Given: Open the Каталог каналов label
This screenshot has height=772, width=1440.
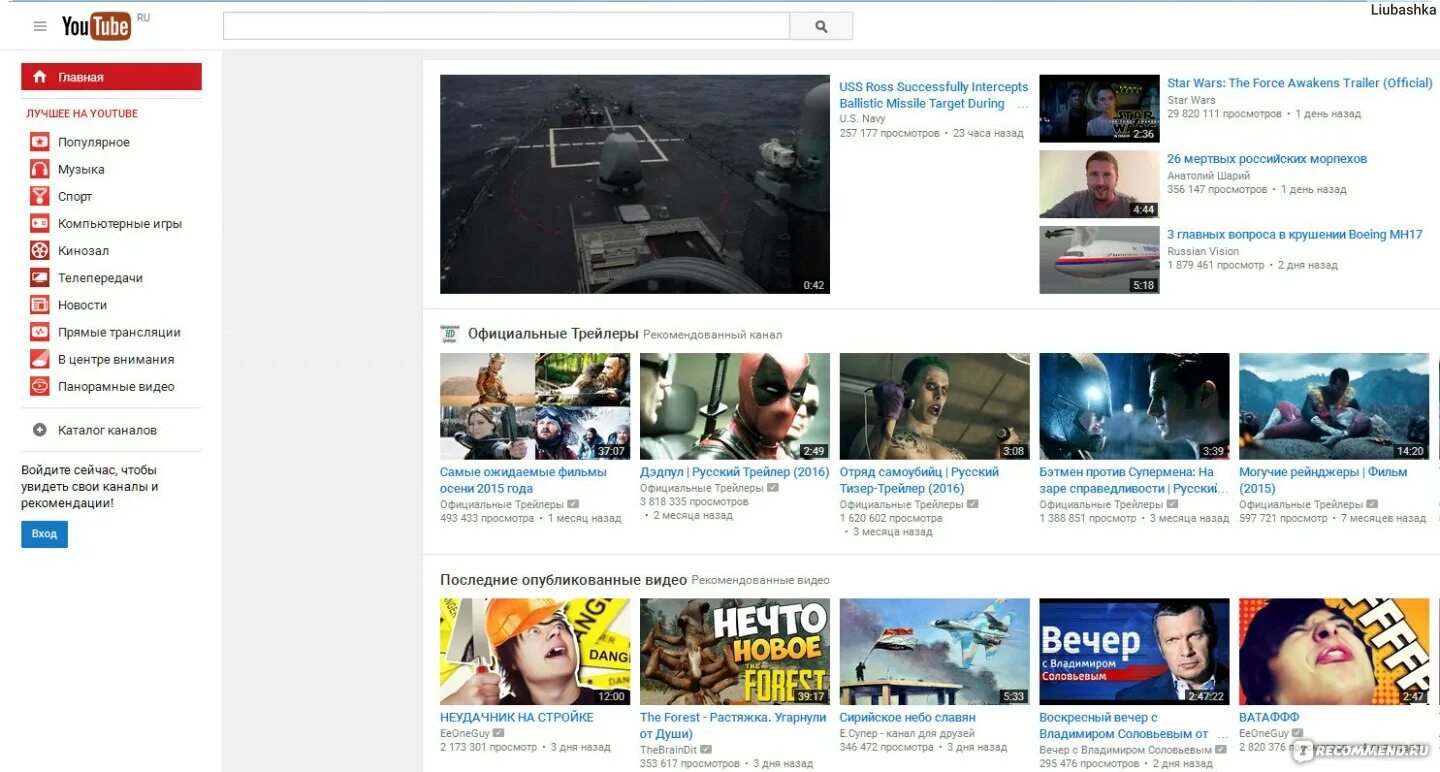Looking at the screenshot, I should (107, 430).
